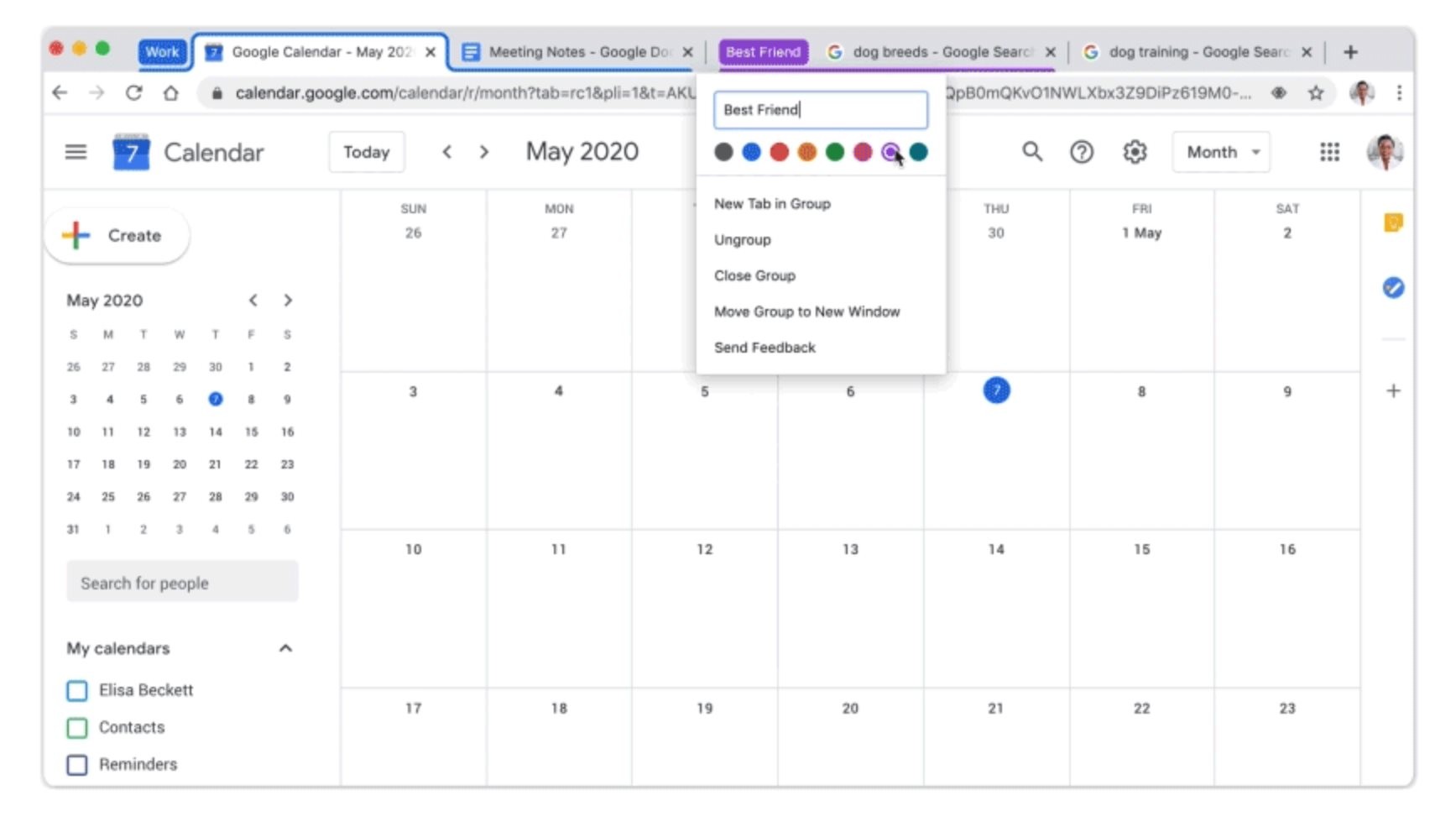Click the Calendar search icon
1456x822 pixels.
click(x=1032, y=152)
